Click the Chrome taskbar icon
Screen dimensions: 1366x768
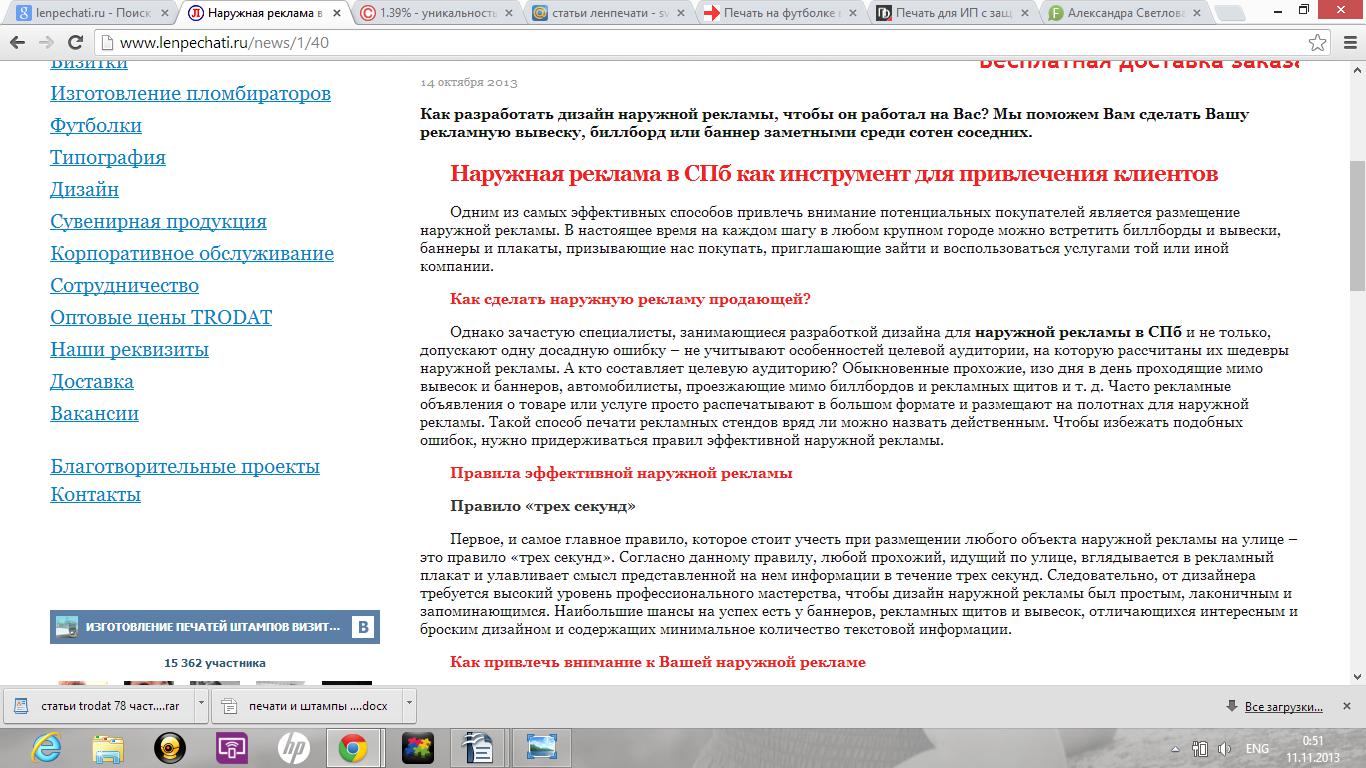pyautogui.click(x=353, y=748)
